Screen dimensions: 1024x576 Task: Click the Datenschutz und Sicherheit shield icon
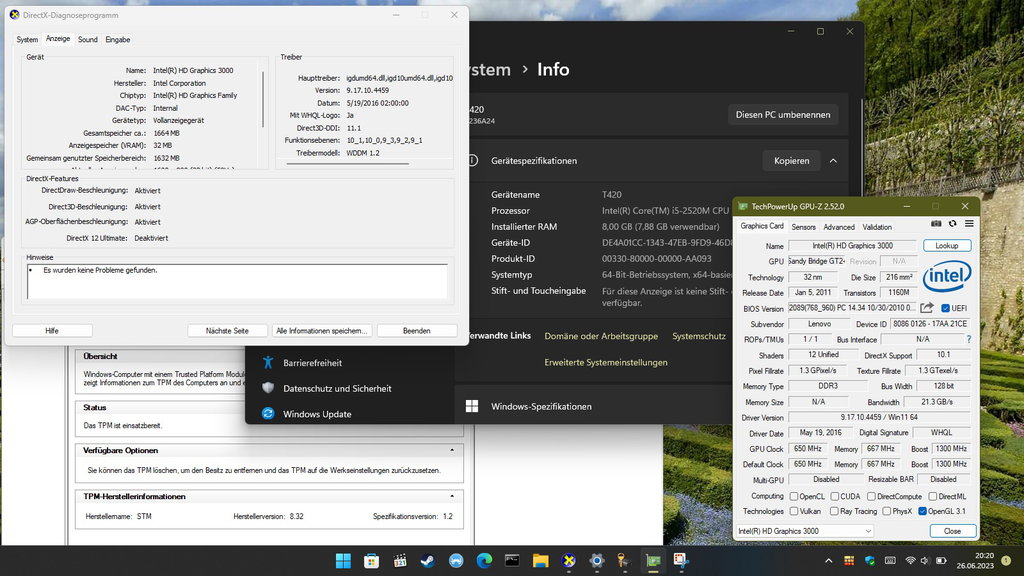266,388
